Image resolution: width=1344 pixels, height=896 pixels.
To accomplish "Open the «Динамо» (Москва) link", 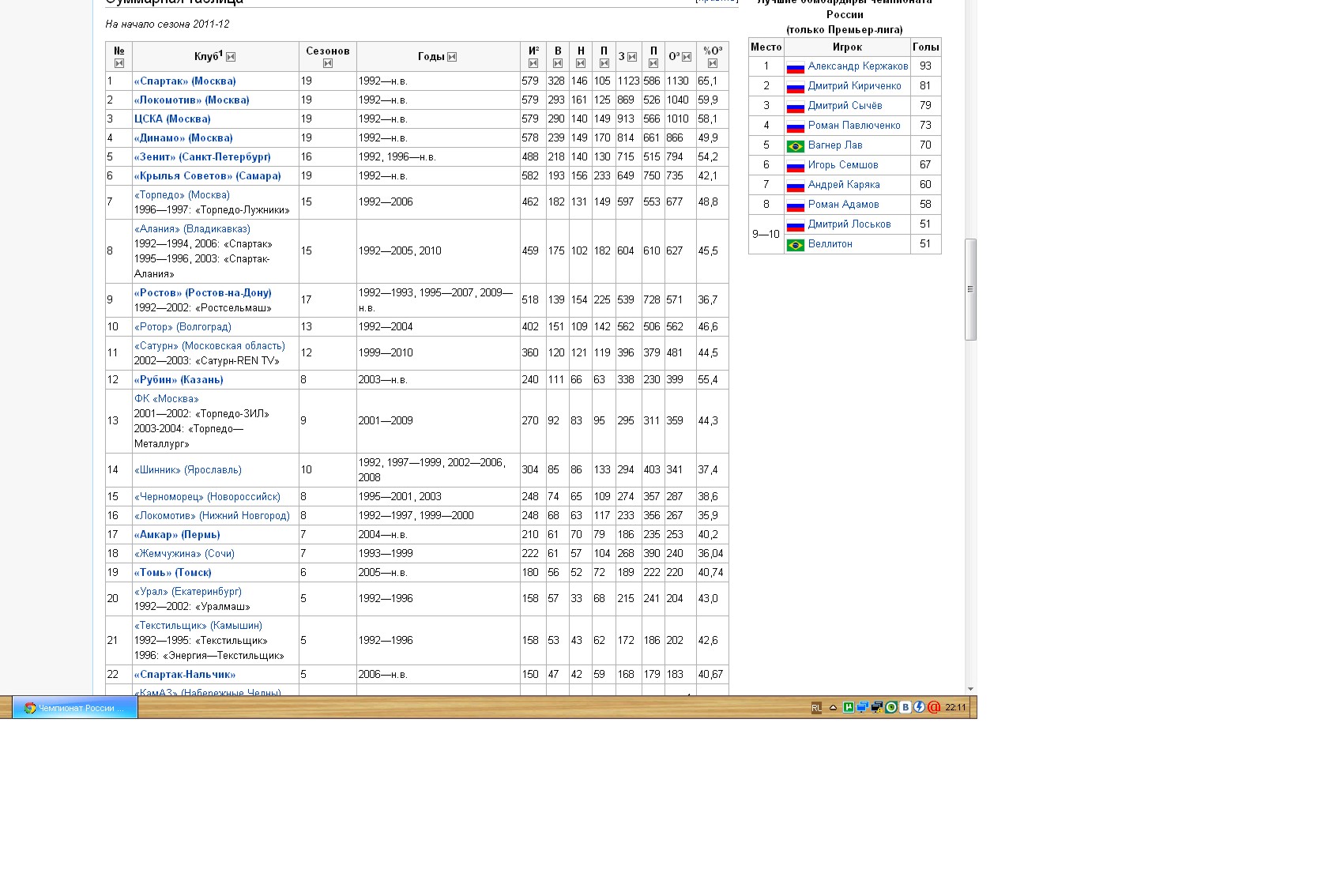I will click(x=183, y=137).
